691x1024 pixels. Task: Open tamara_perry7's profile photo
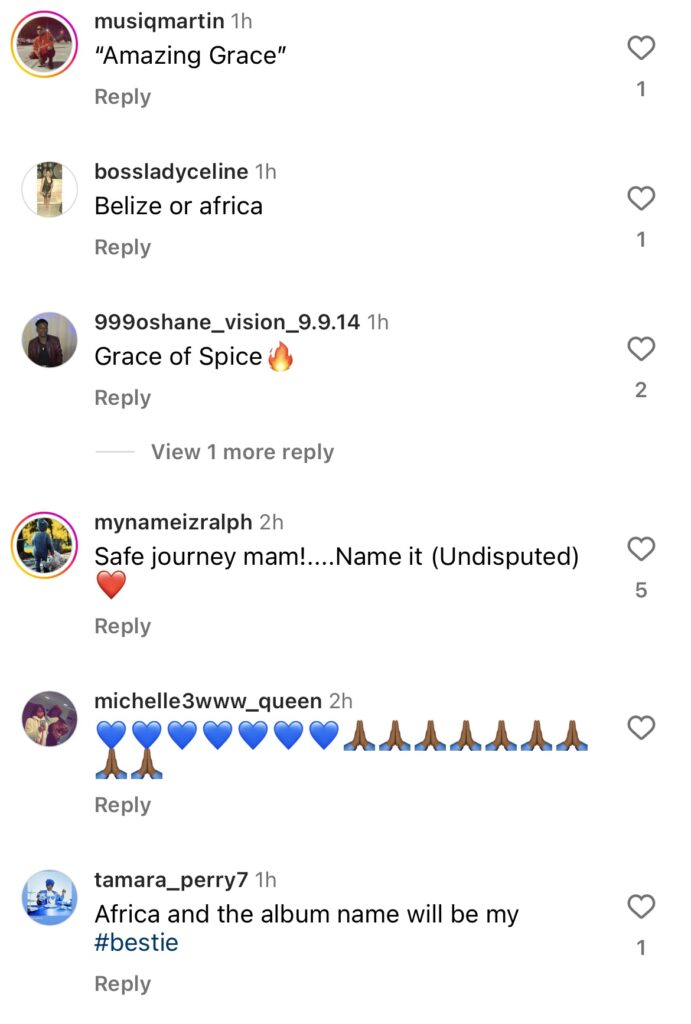tap(49, 897)
